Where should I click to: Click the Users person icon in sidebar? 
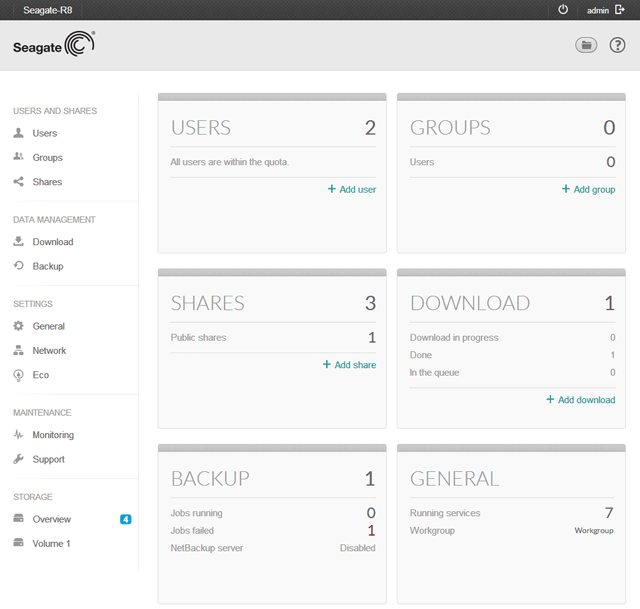tap(18, 133)
